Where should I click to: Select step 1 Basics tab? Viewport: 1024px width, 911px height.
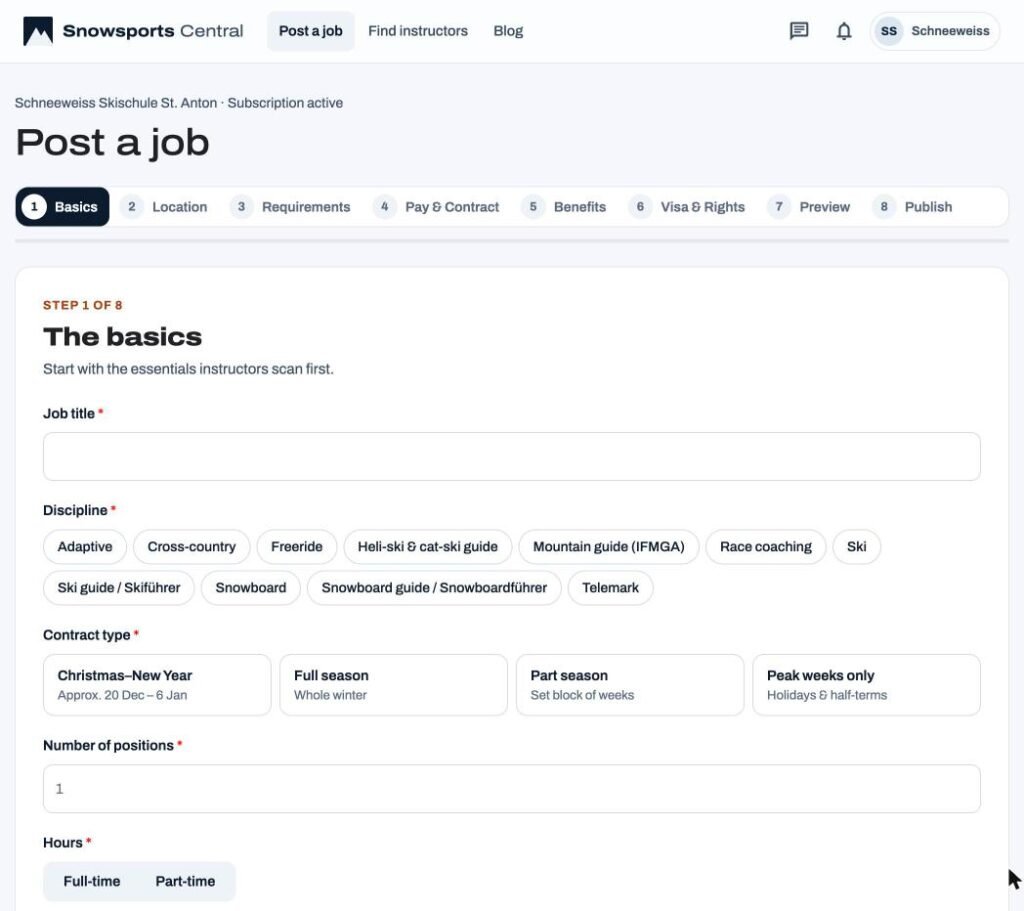[63, 206]
